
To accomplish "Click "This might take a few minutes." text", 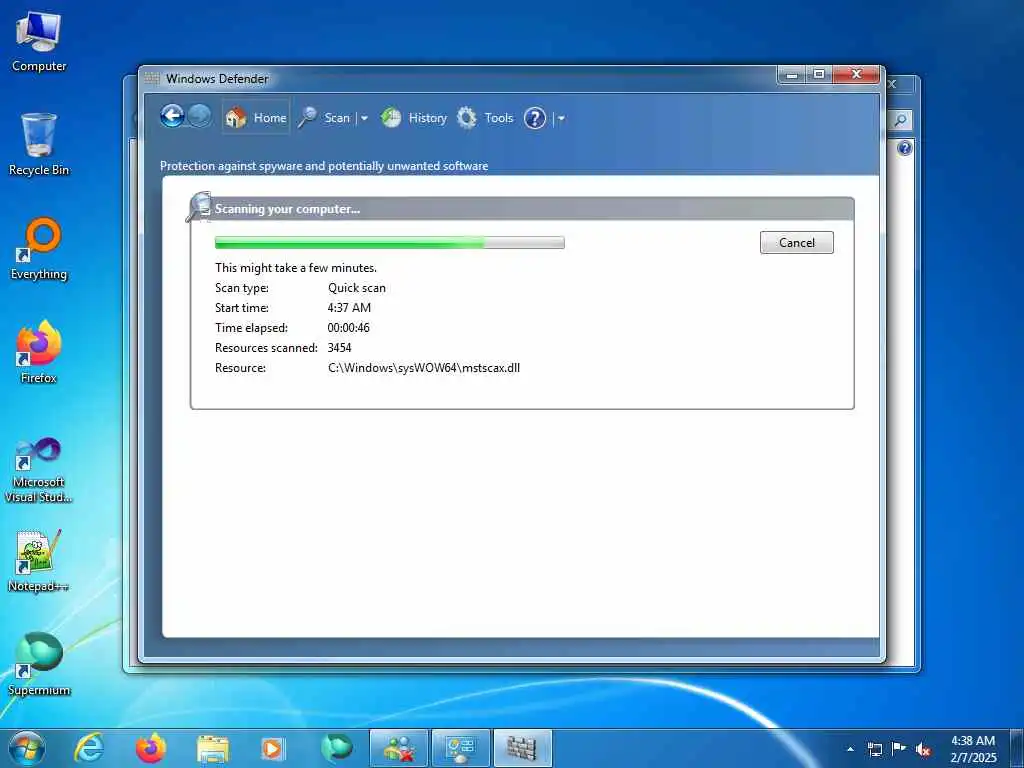I will (x=296, y=268).
